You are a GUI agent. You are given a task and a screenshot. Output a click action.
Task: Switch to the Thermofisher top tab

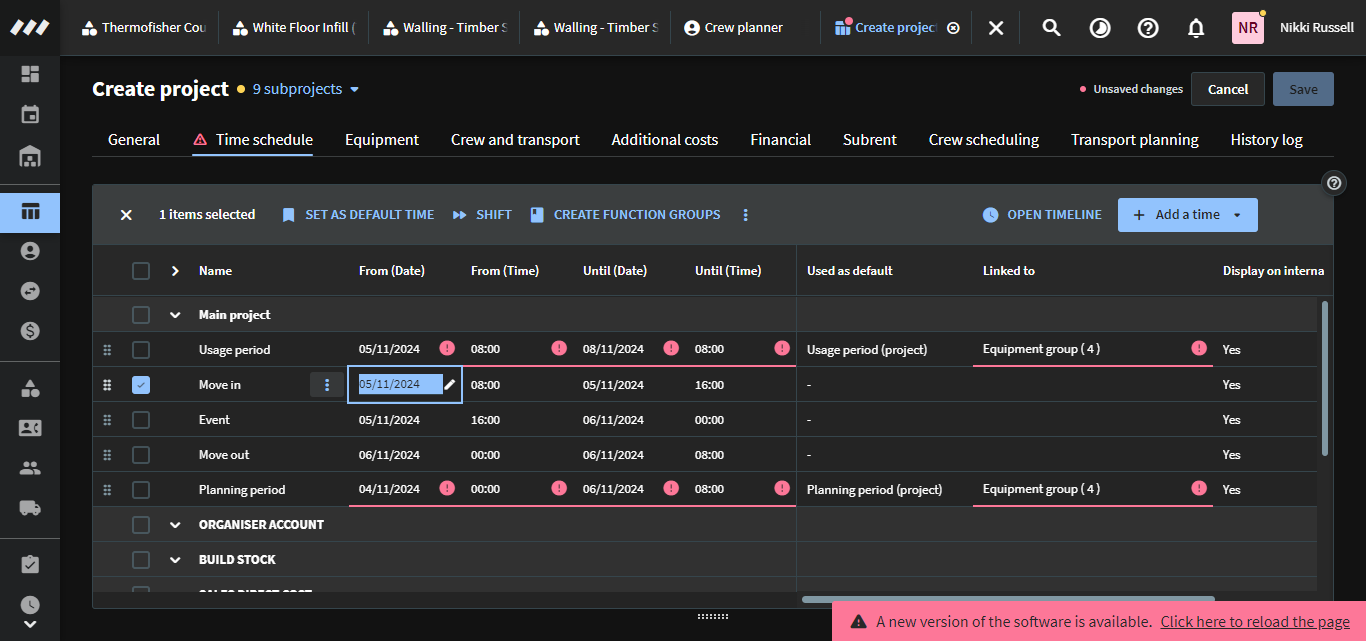click(x=144, y=28)
